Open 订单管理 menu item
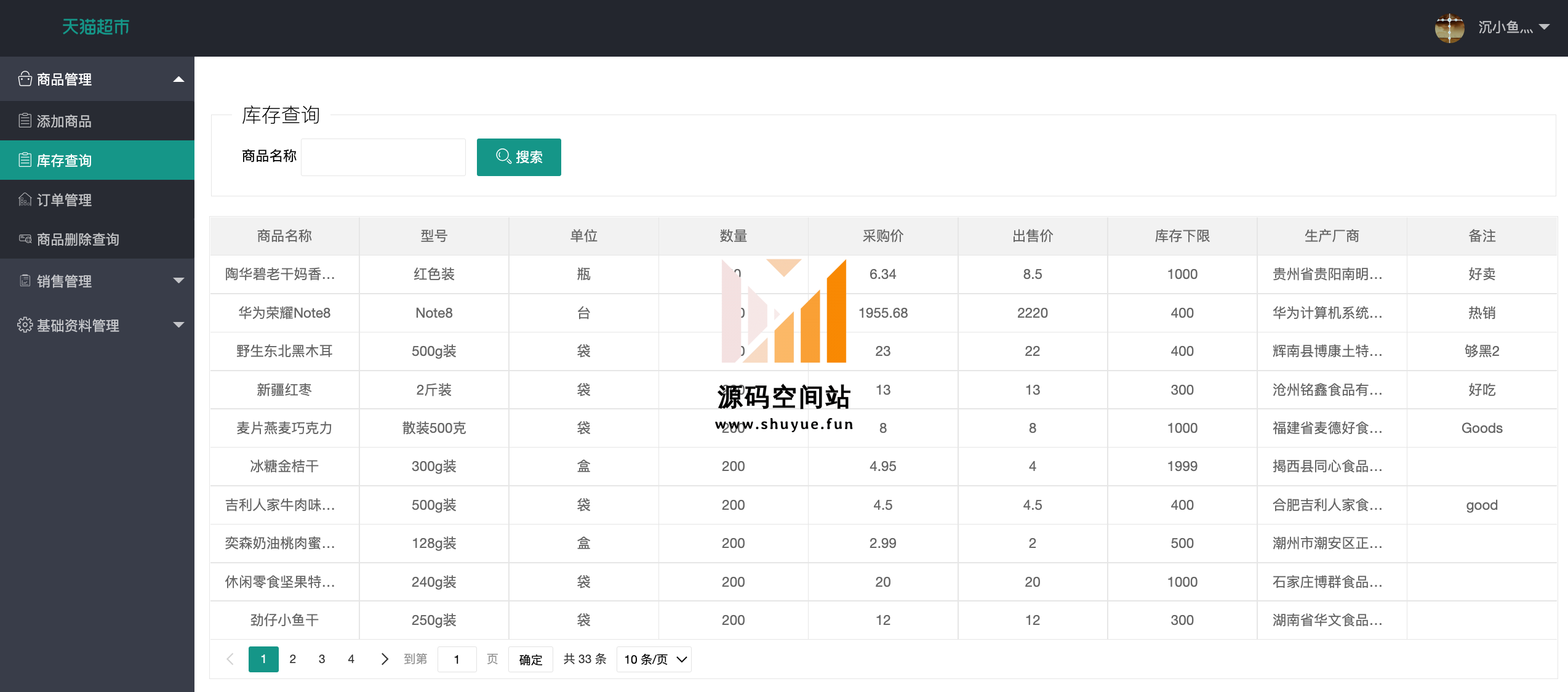 [97, 199]
